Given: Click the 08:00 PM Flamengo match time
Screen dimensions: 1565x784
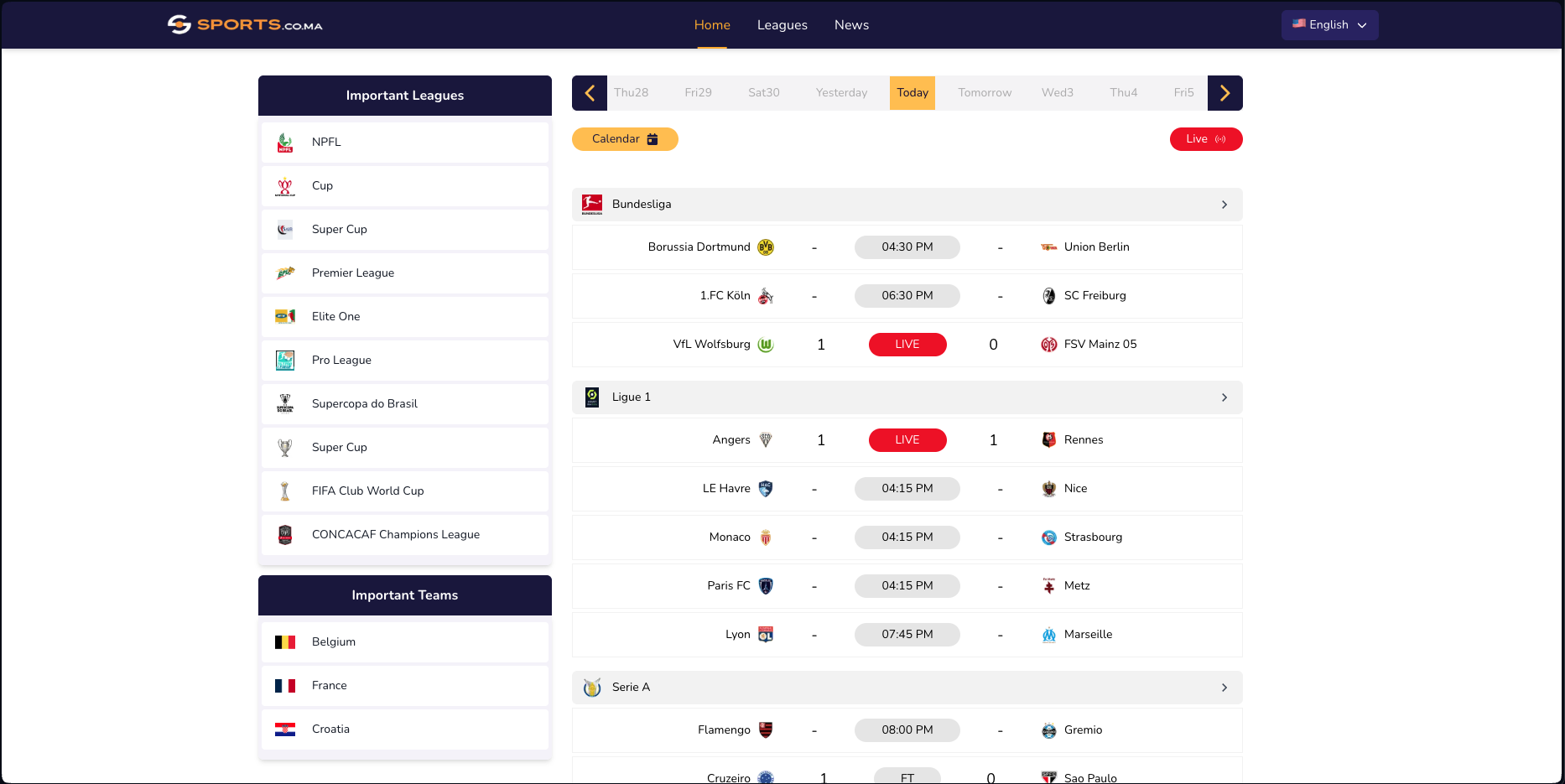Looking at the screenshot, I should pos(907,730).
